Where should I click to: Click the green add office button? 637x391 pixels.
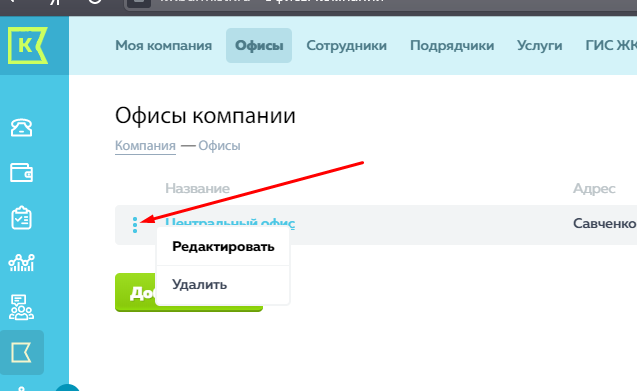click(188, 292)
